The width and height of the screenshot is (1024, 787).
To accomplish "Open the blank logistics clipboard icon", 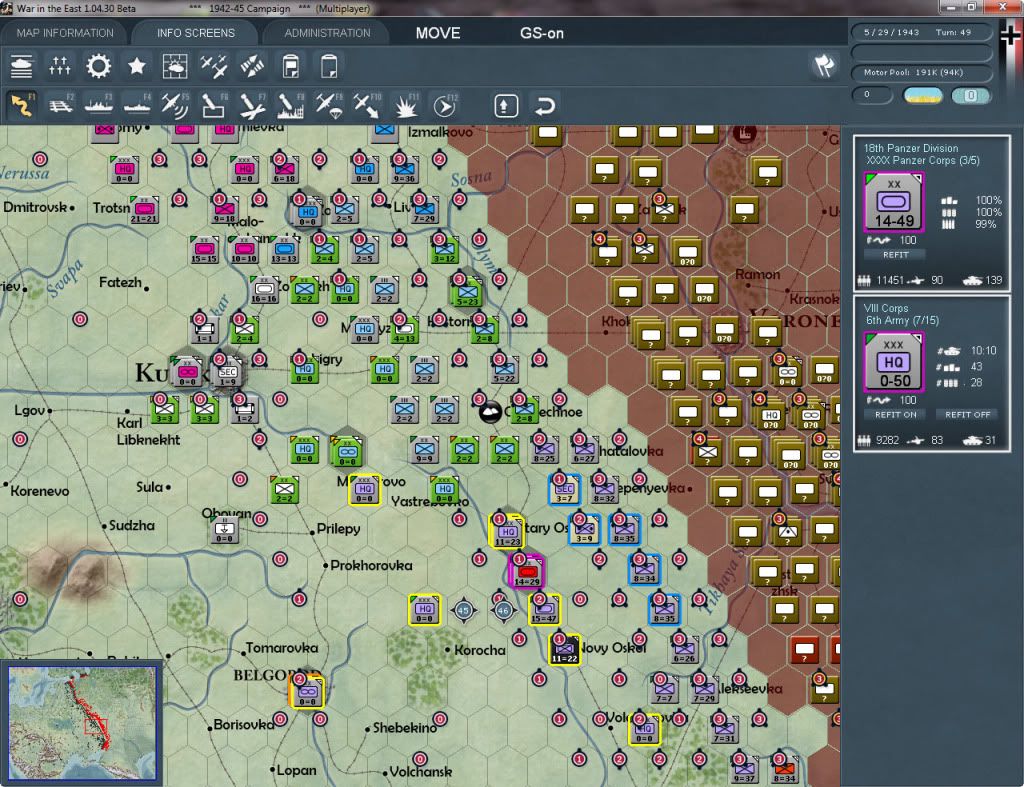I will click(328, 67).
